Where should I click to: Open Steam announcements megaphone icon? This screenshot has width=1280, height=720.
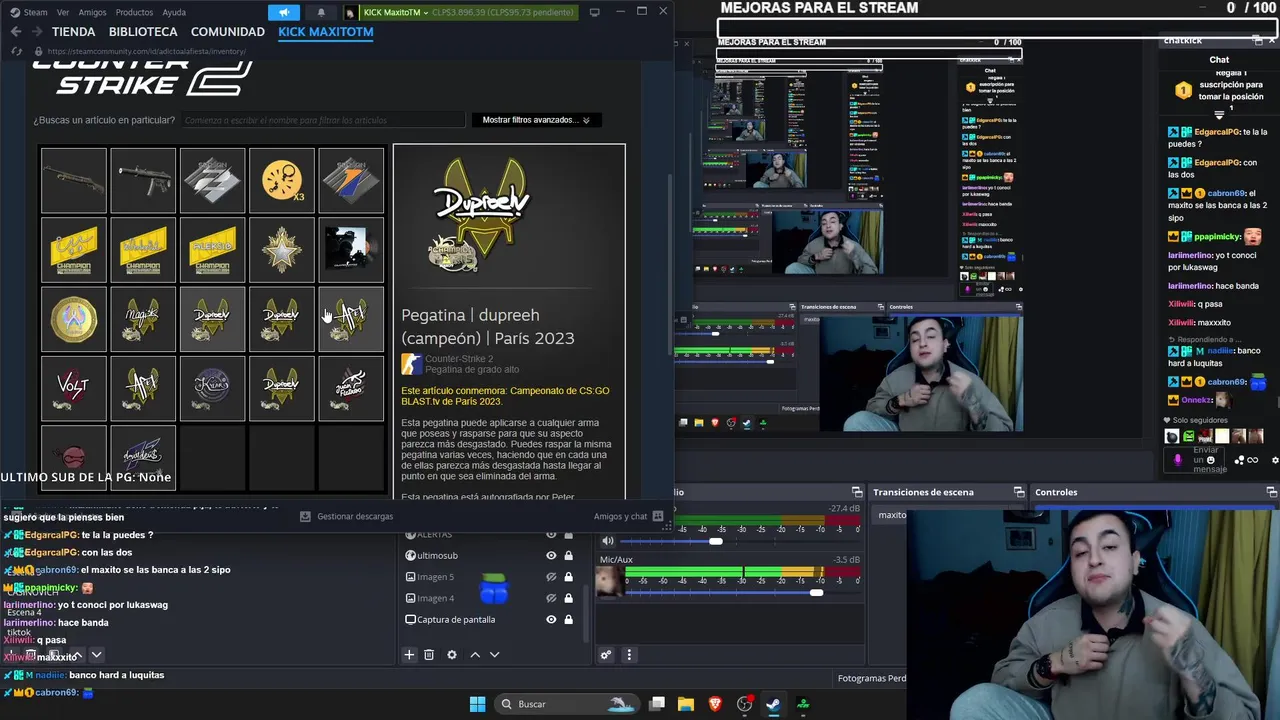284,12
